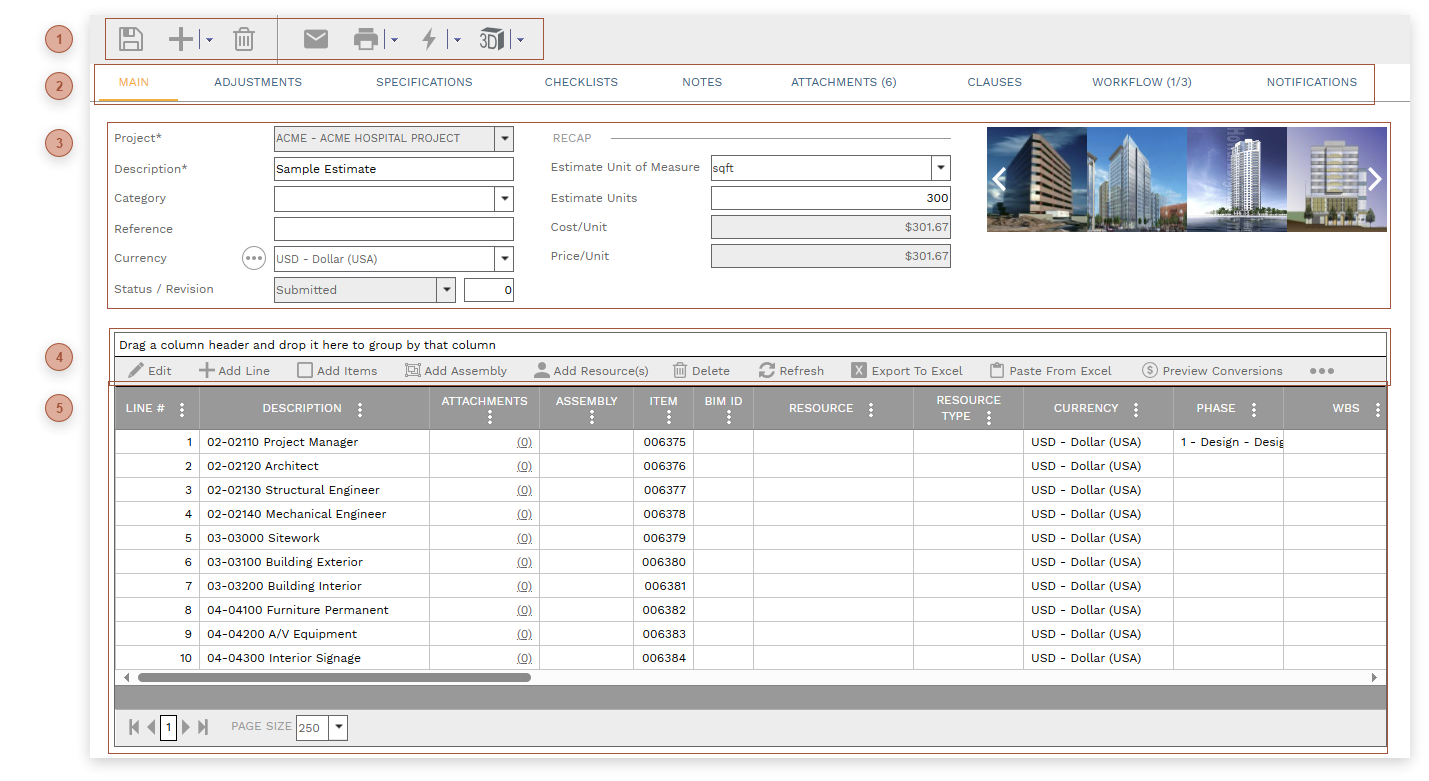Click the ellipsis button beside Currency
This screenshot has height=781, width=1429.
254,259
